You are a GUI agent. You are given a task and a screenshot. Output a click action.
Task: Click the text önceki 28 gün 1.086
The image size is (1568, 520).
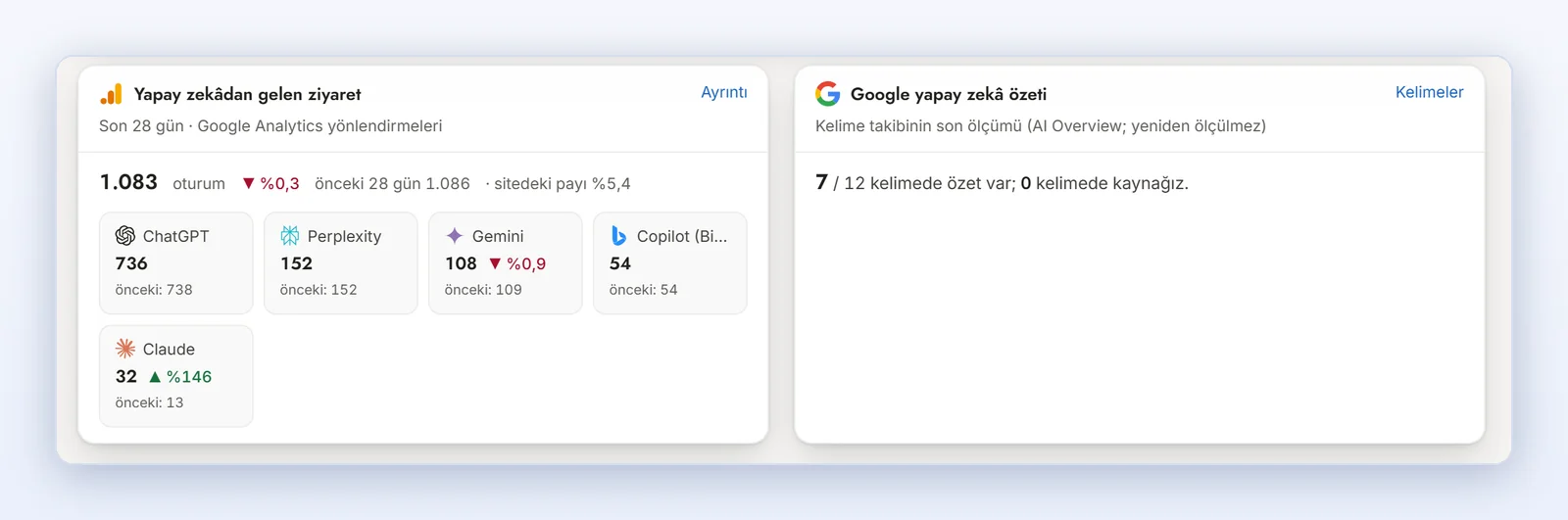392,183
